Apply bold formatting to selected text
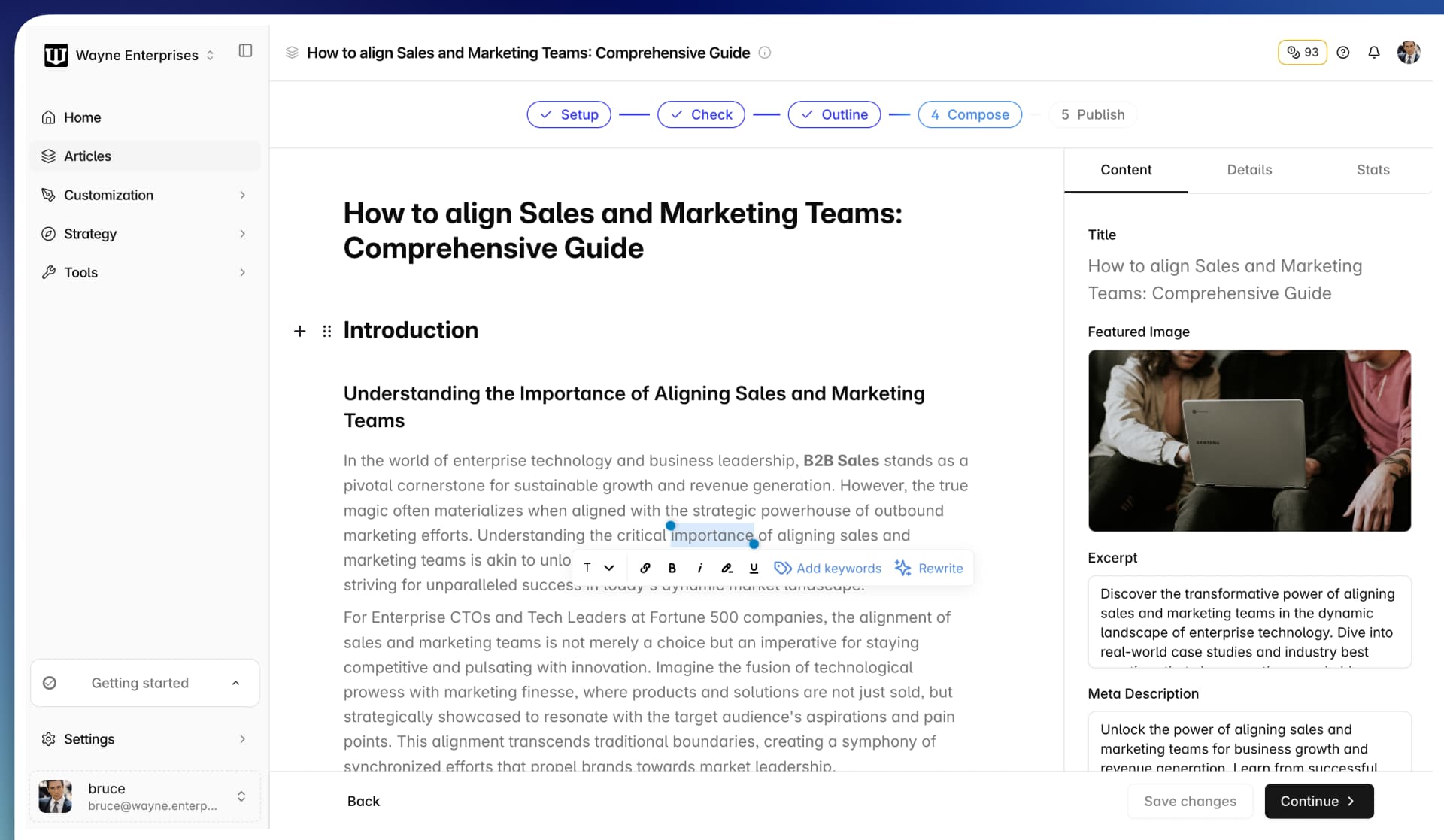This screenshot has height=840, width=1444. click(672, 568)
